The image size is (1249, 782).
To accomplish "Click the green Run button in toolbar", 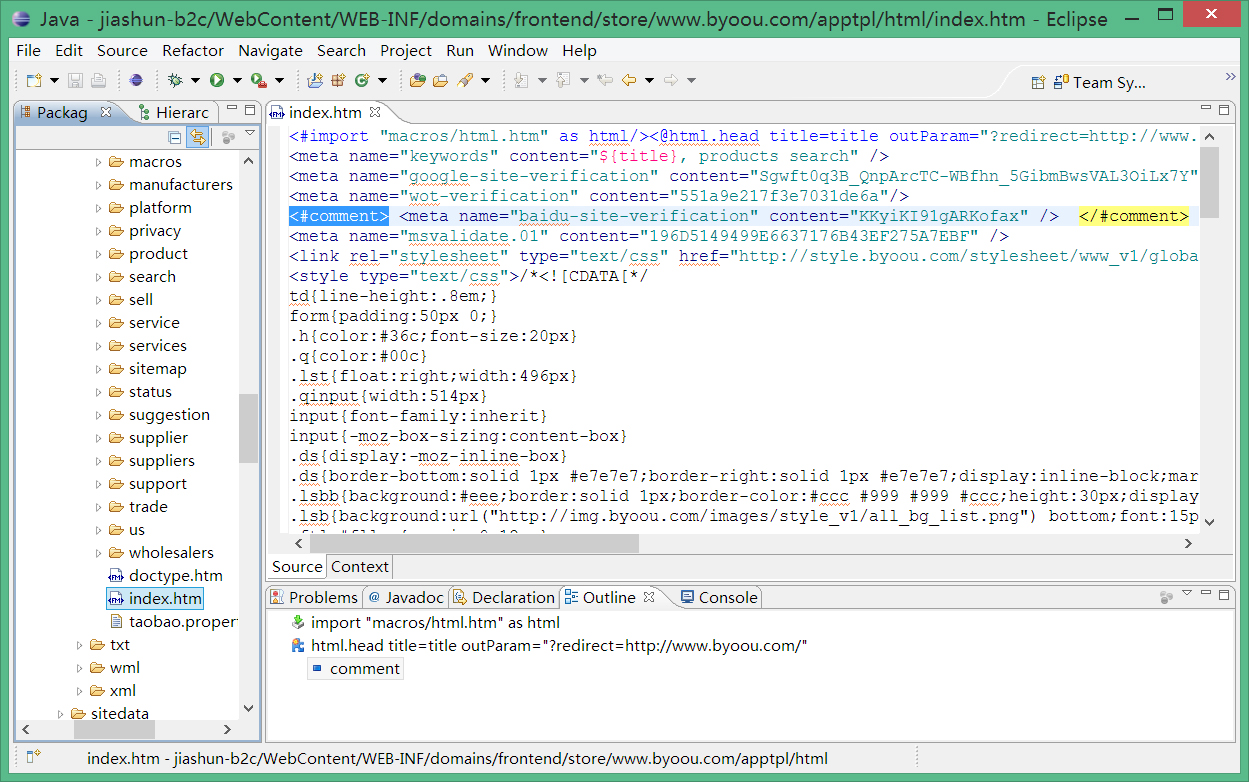I will click(x=216, y=80).
